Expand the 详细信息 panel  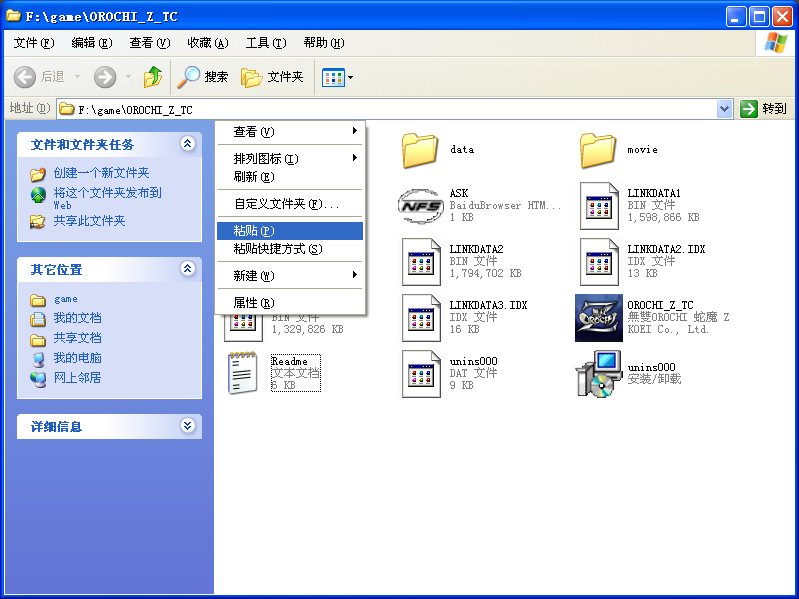187,426
